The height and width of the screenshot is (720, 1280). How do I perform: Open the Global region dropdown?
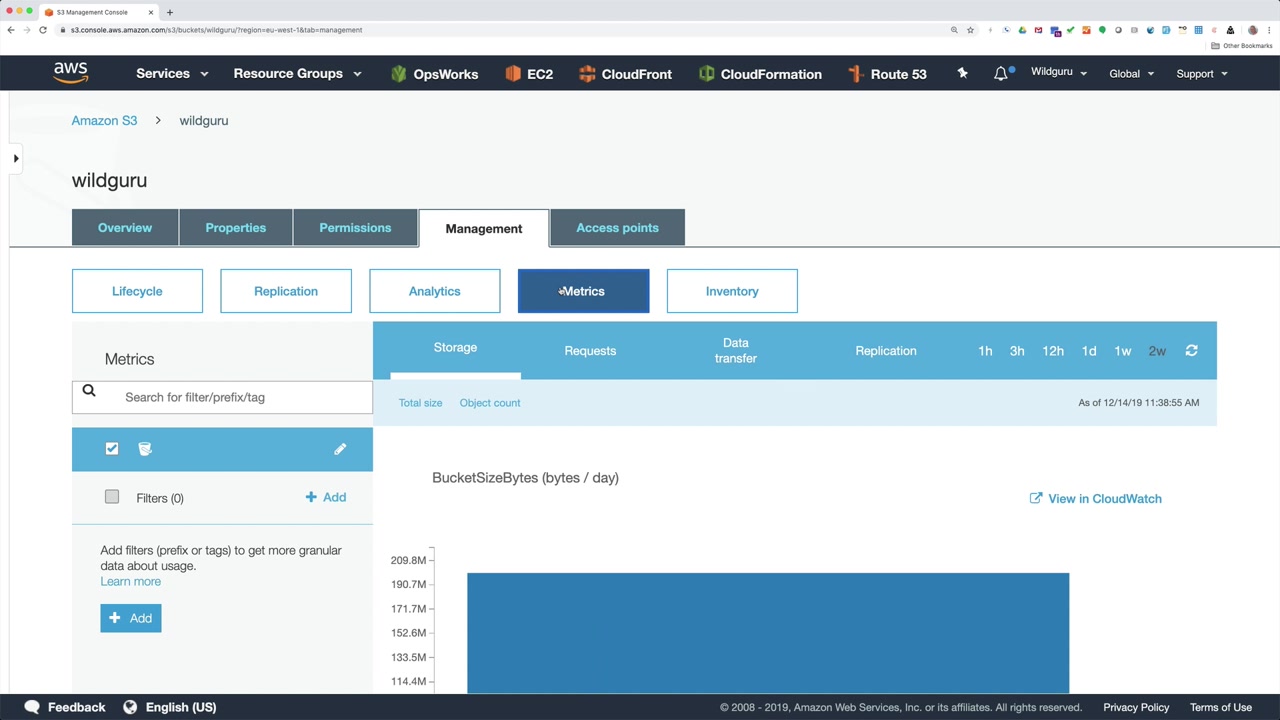tap(1132, 73)
